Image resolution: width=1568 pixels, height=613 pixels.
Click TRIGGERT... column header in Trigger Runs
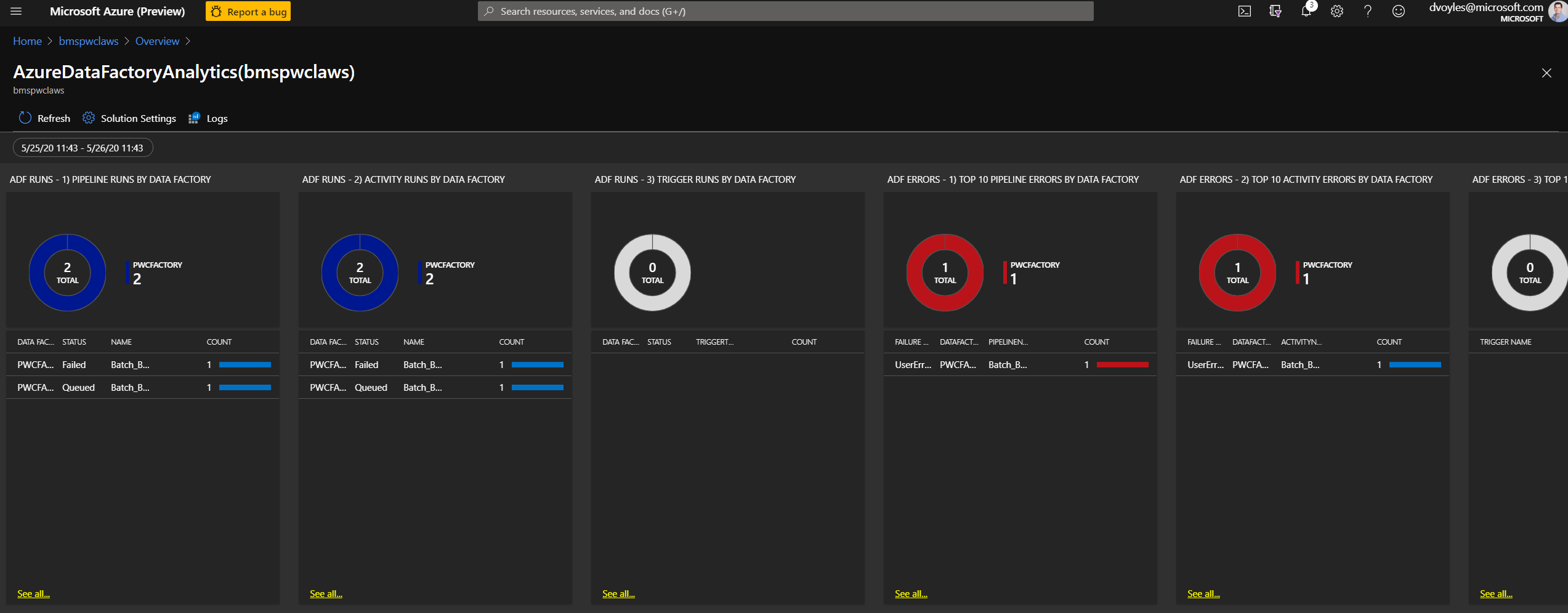click(x=714, y=342)
